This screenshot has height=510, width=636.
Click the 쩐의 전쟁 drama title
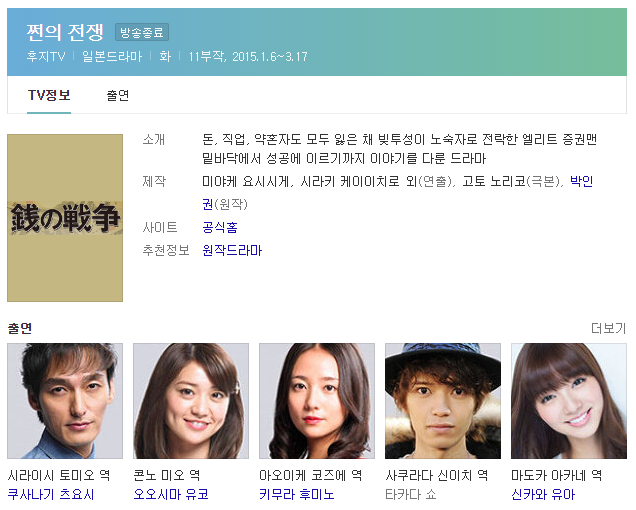(65, 32)
